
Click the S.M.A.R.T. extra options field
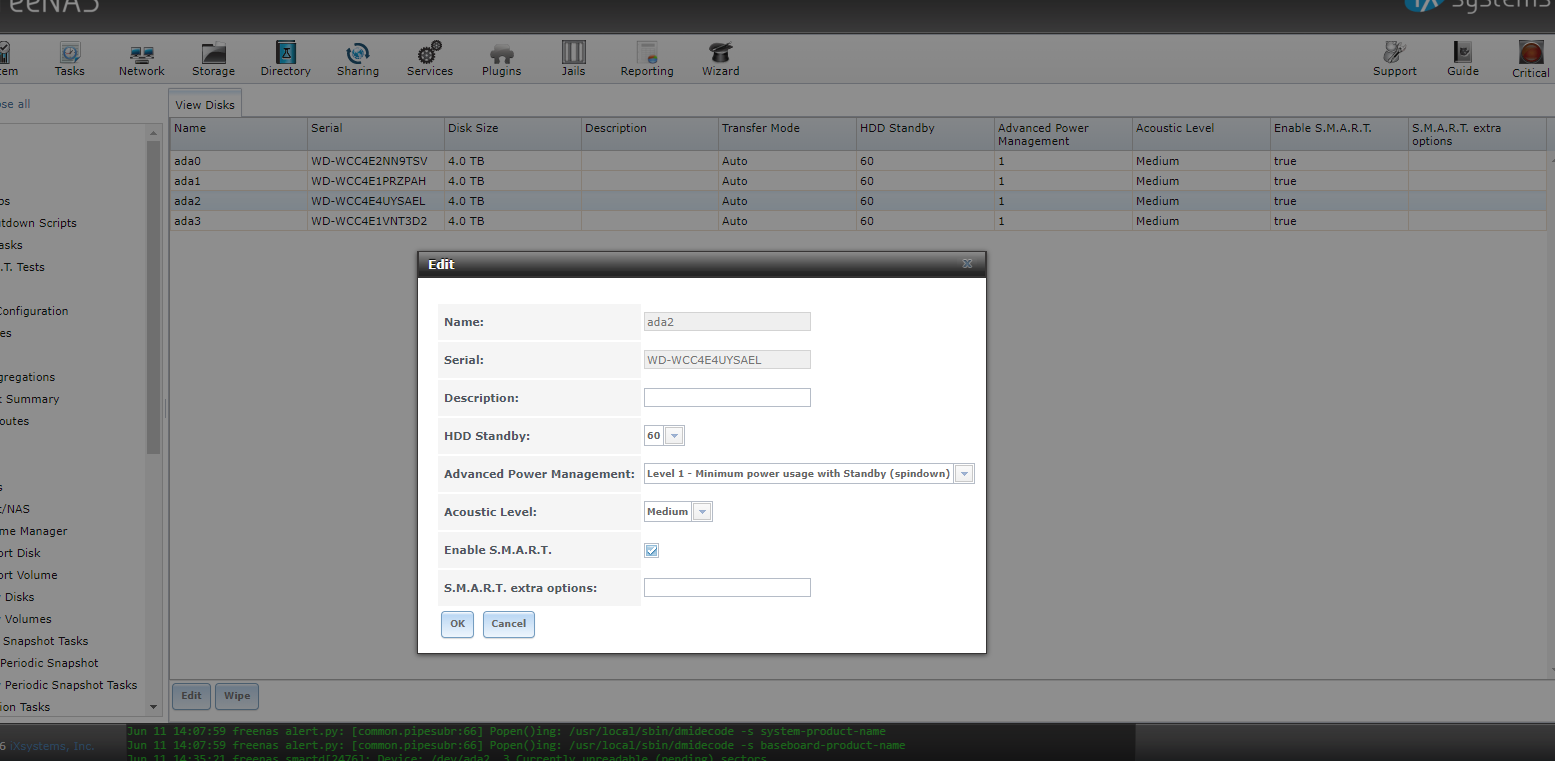[x=727, y=588]
